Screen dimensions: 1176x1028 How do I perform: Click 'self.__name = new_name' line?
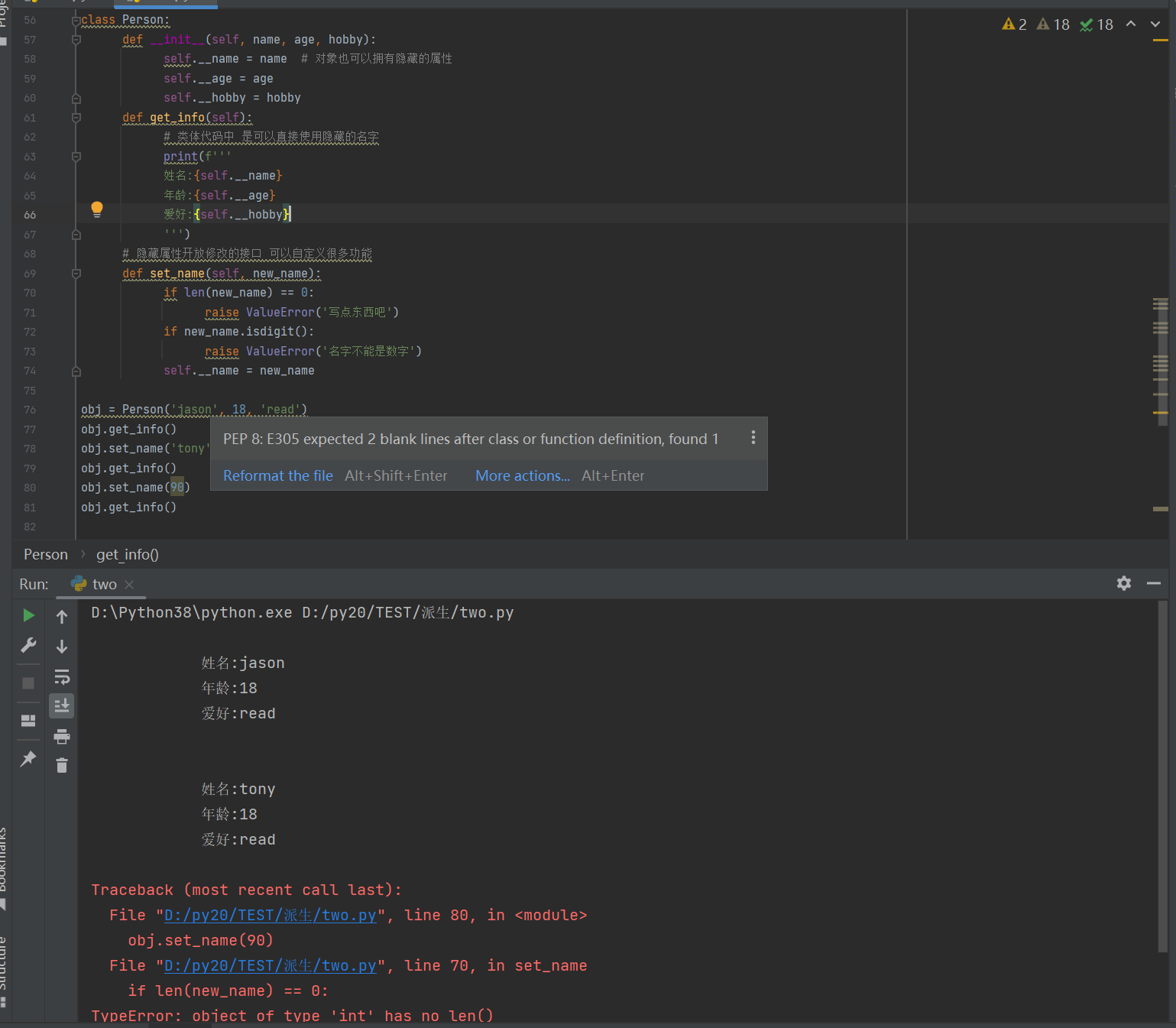click(239, 371)
